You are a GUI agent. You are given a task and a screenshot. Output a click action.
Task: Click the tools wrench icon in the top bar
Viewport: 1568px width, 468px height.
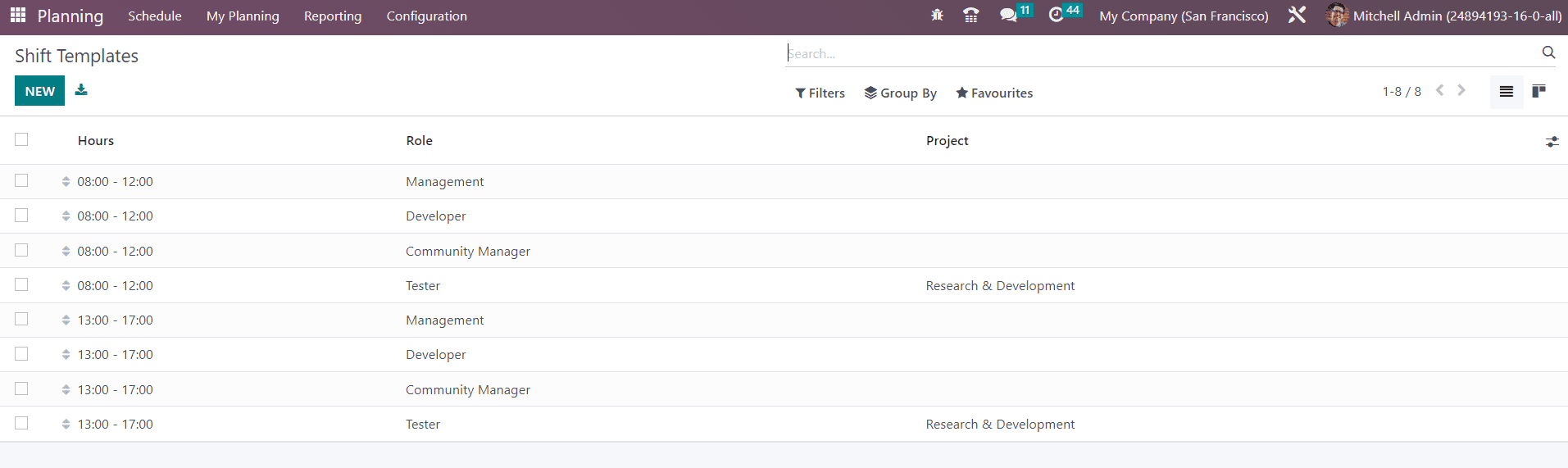[1297, 16]
